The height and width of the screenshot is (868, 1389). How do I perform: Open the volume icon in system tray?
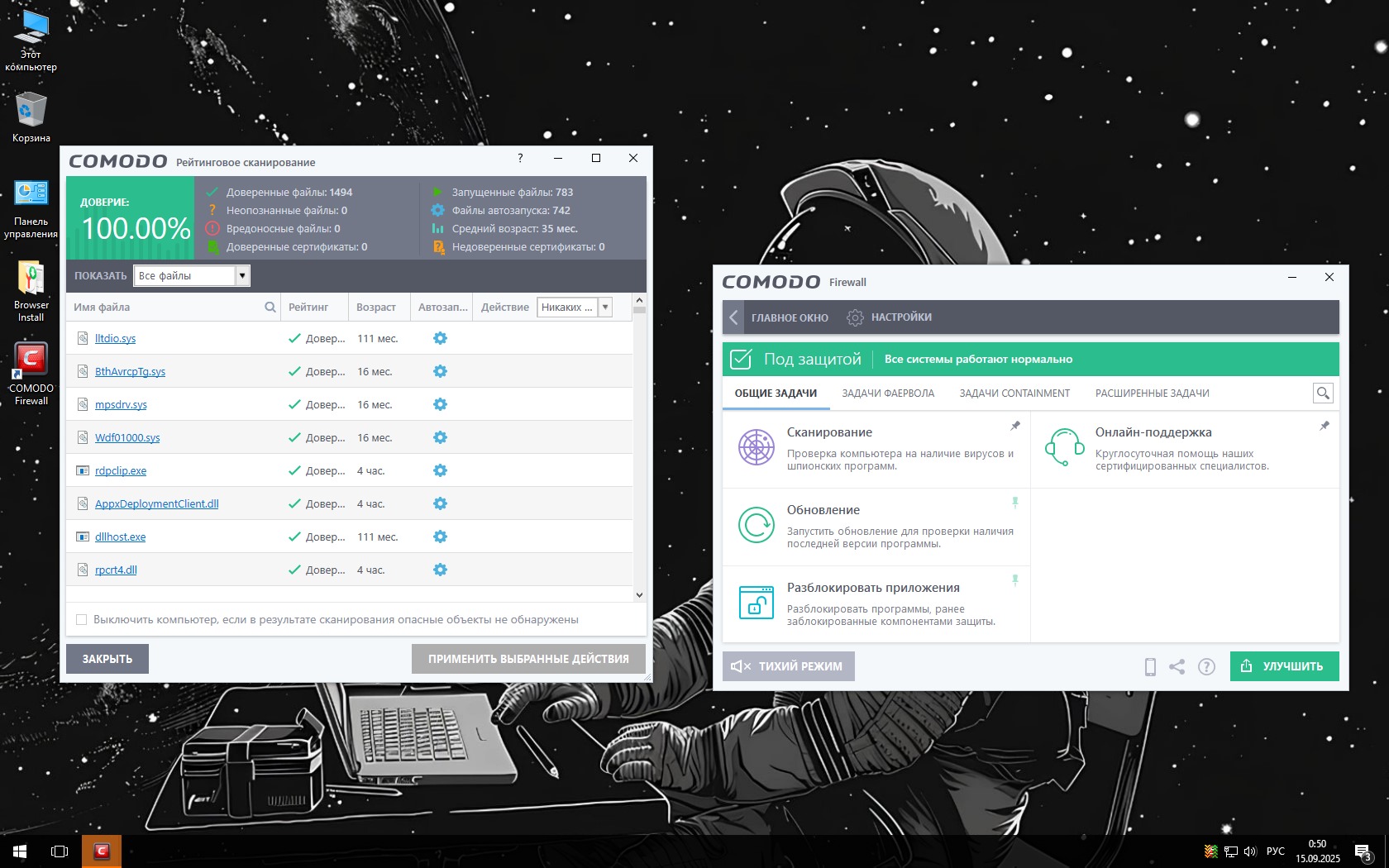[x=1249, y=851]
